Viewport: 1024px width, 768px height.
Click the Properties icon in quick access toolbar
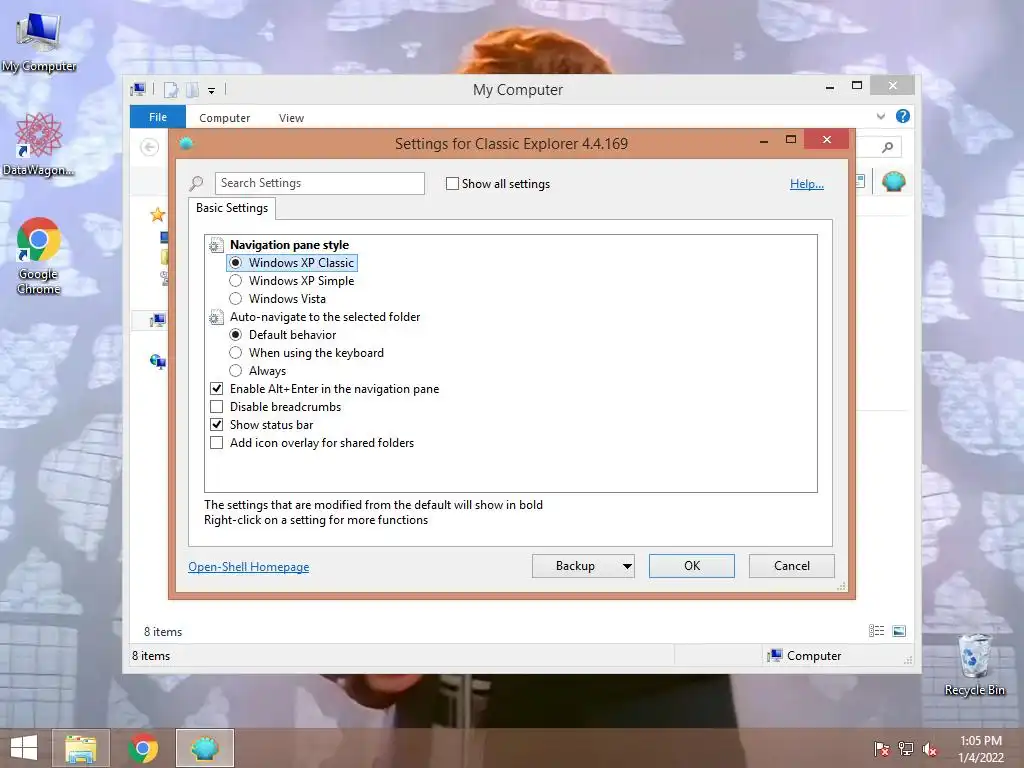[170, 90]
